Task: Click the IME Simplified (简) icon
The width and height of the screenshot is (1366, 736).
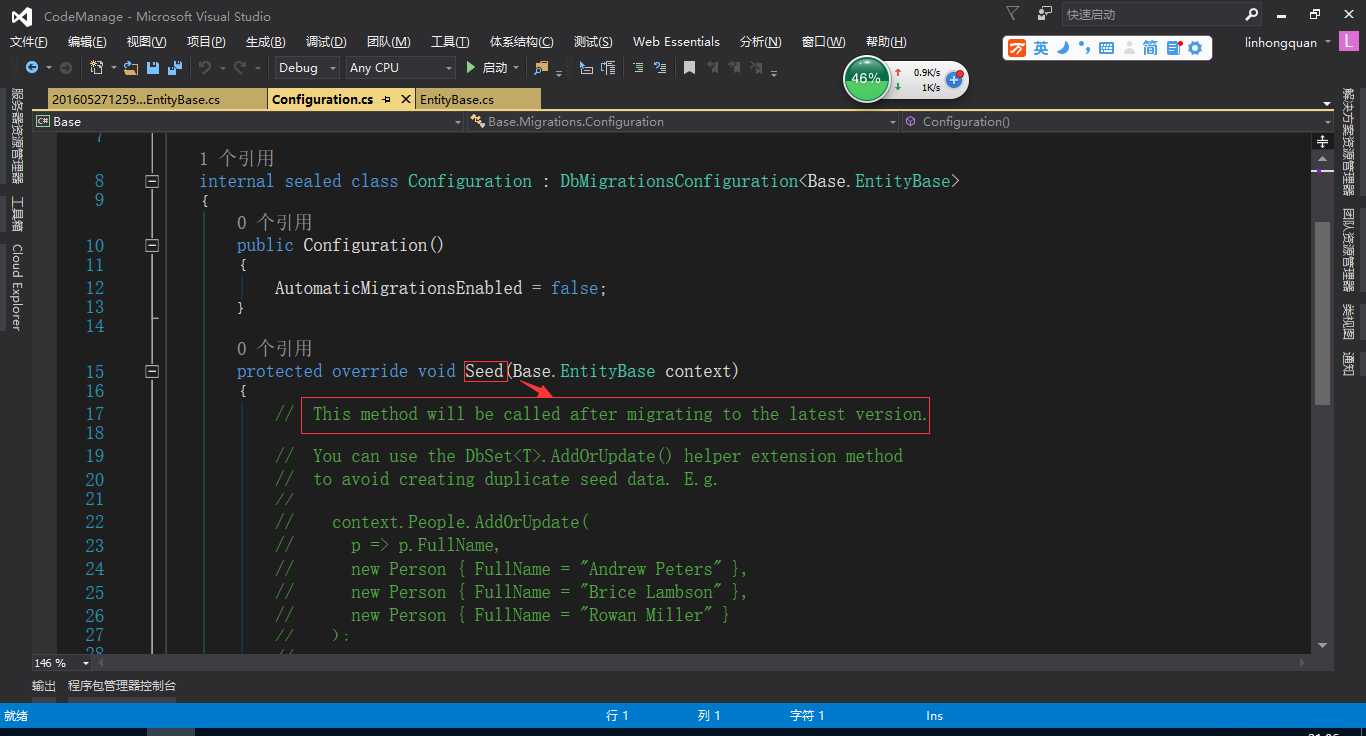Action: pos(1150,48)
